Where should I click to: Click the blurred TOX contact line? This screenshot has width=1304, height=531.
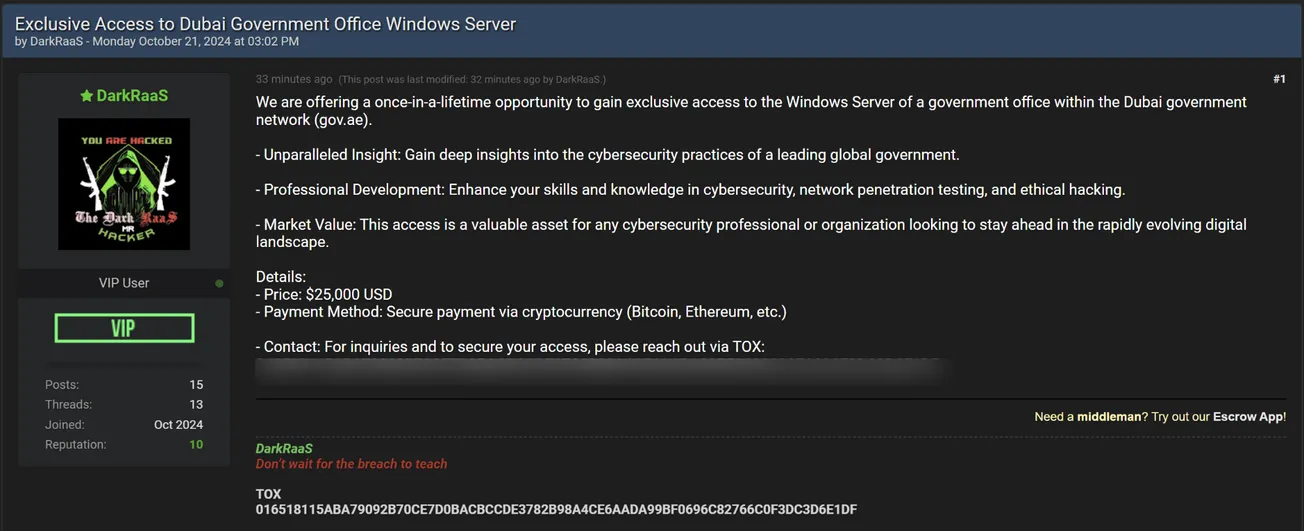pos(600,372)
